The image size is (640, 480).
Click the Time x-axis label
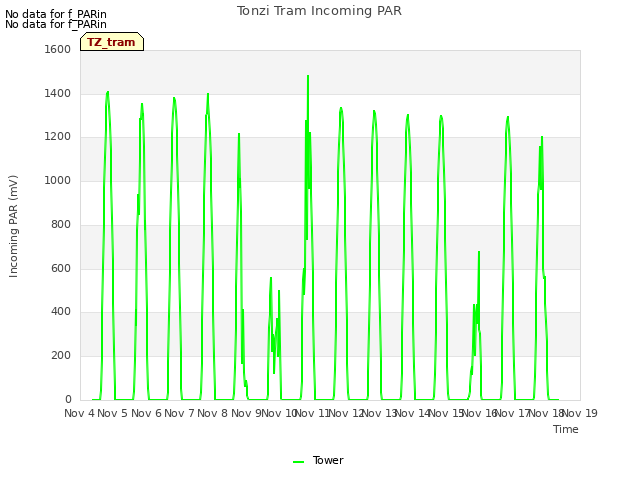pyautogui.click(x=566, y=429)
